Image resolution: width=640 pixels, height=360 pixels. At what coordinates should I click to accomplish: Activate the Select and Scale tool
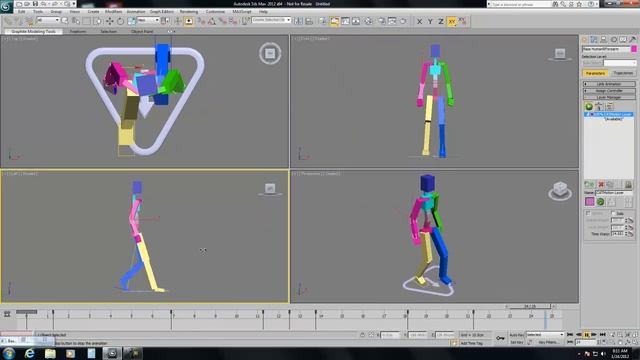[131, 21]
